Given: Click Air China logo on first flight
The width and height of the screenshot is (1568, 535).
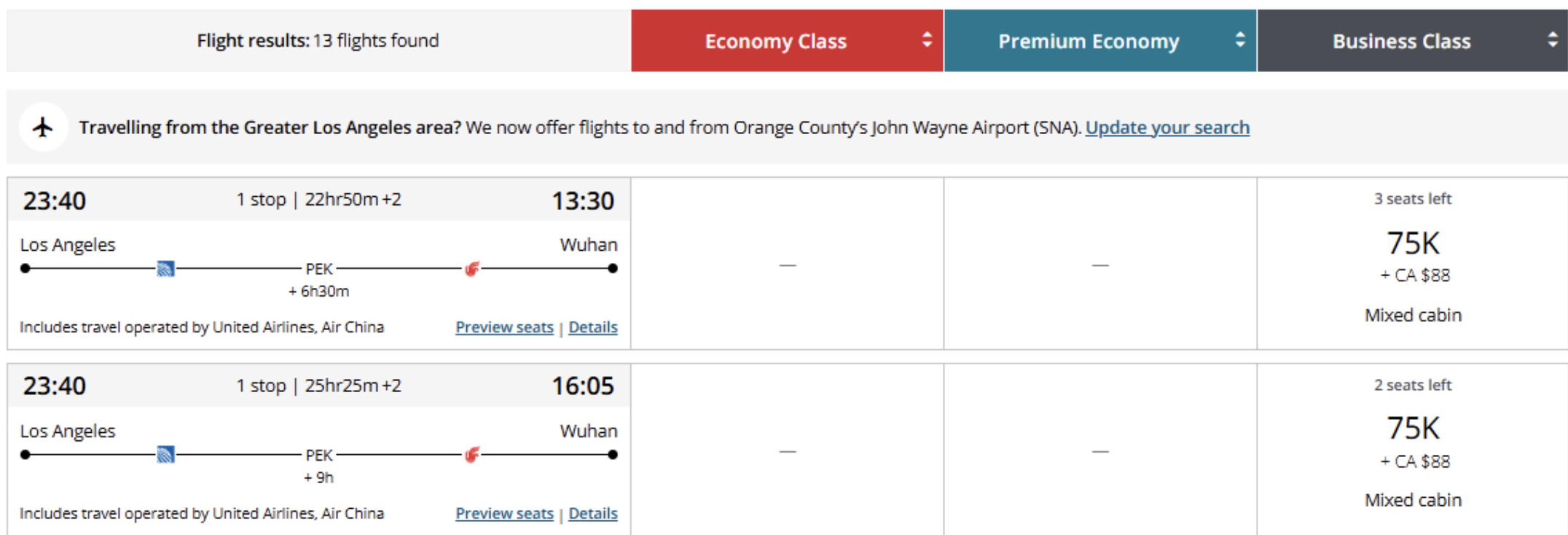Looking at the screenshot, I should (x=472, y=269).
